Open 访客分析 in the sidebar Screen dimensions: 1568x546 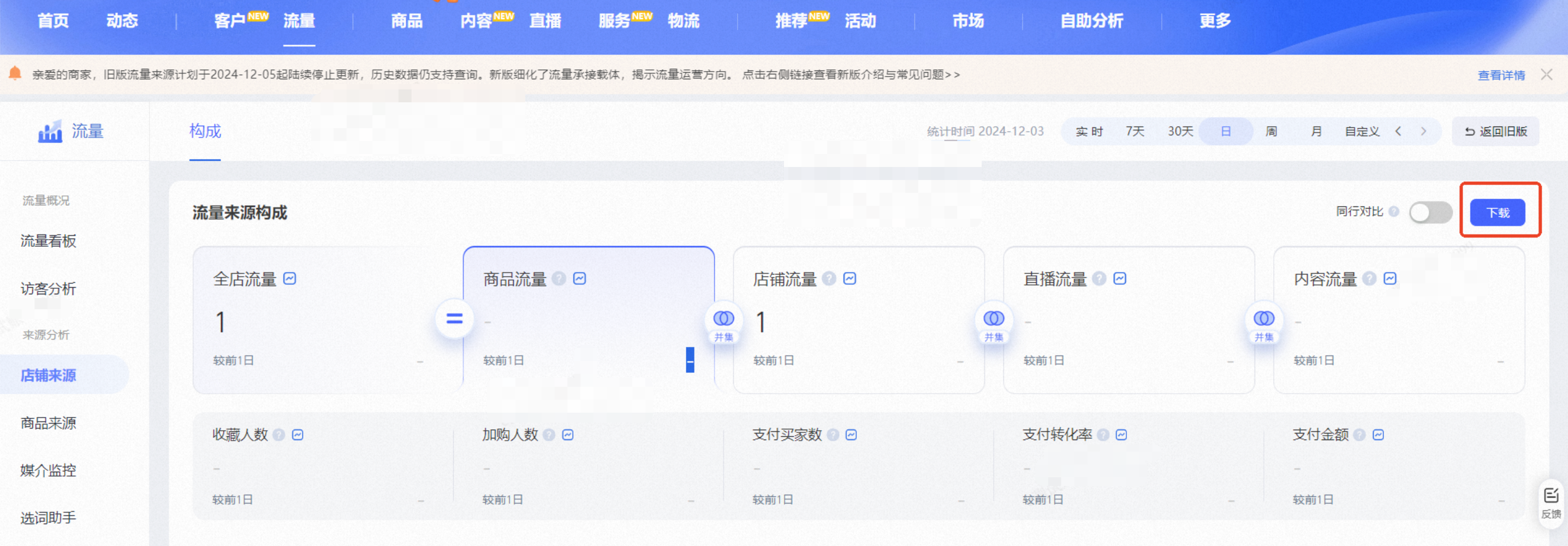point(49,288)
